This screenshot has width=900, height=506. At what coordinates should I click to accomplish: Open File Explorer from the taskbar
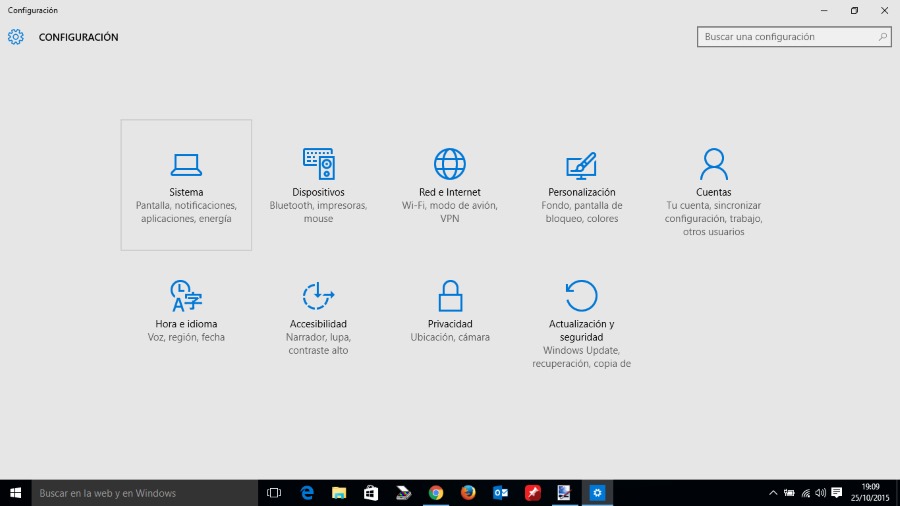339,493
